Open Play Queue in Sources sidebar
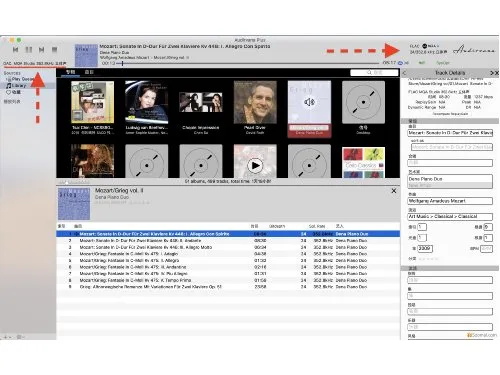Viewport: 500px width, 375px height. click(21, 79)
